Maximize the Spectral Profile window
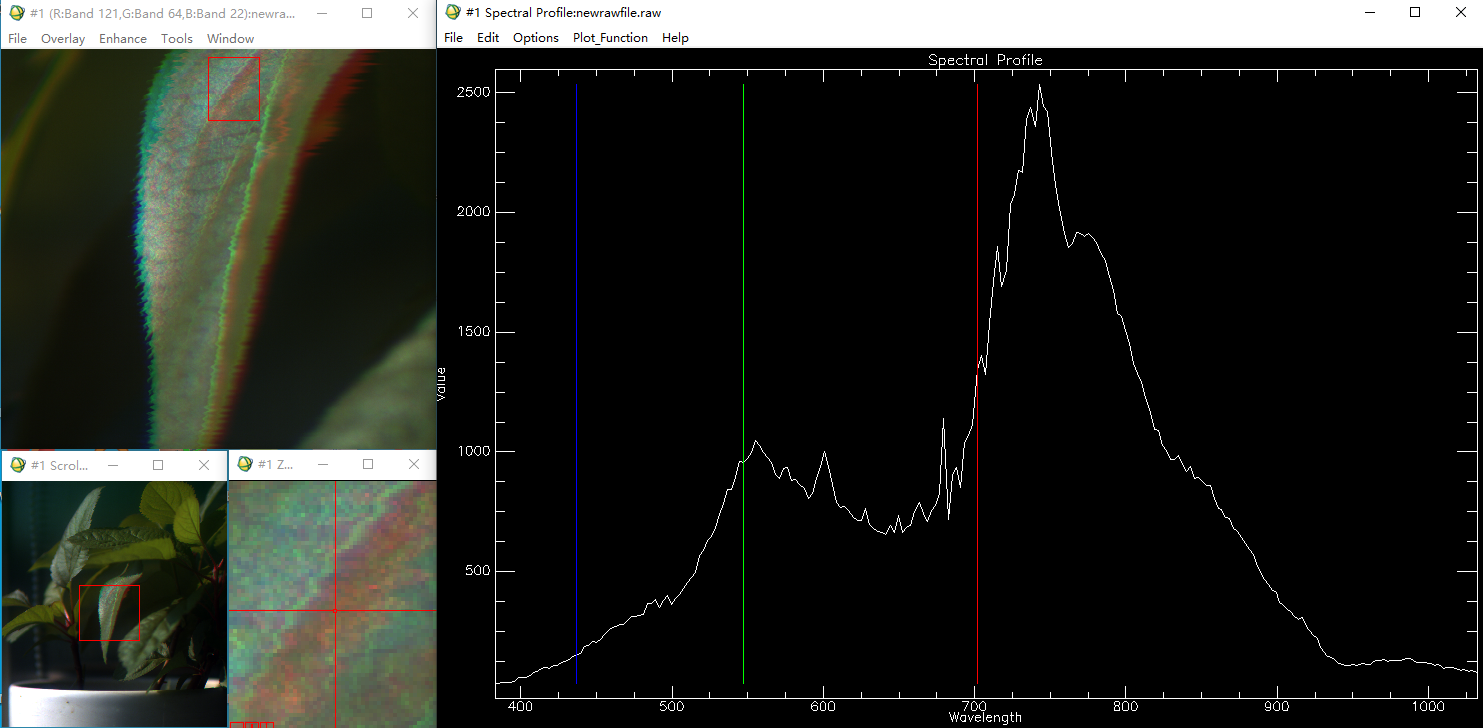This screenshot has width=1483, height=728. [1415, 13]
